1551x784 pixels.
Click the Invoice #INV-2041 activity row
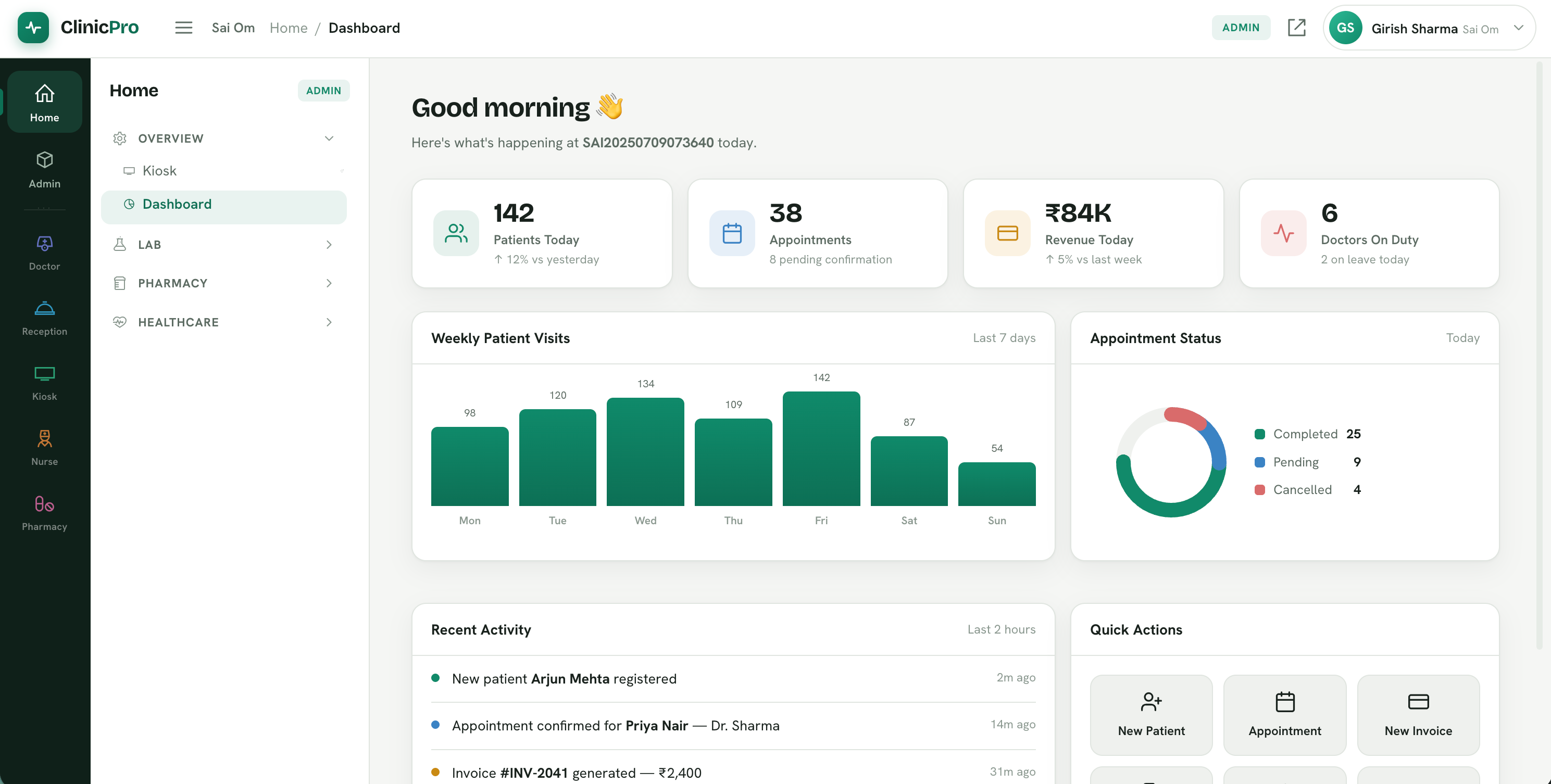click(733, 773)
